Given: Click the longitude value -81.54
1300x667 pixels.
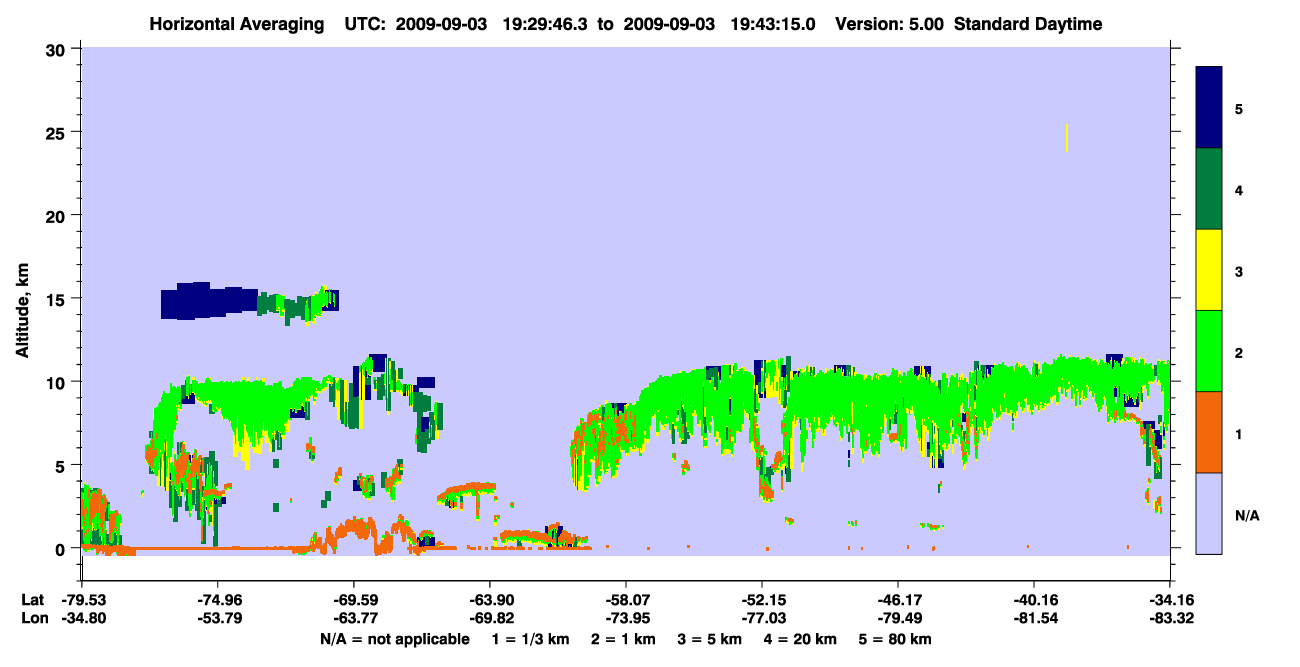Looking at the screenshot, I should point(1033,619).
